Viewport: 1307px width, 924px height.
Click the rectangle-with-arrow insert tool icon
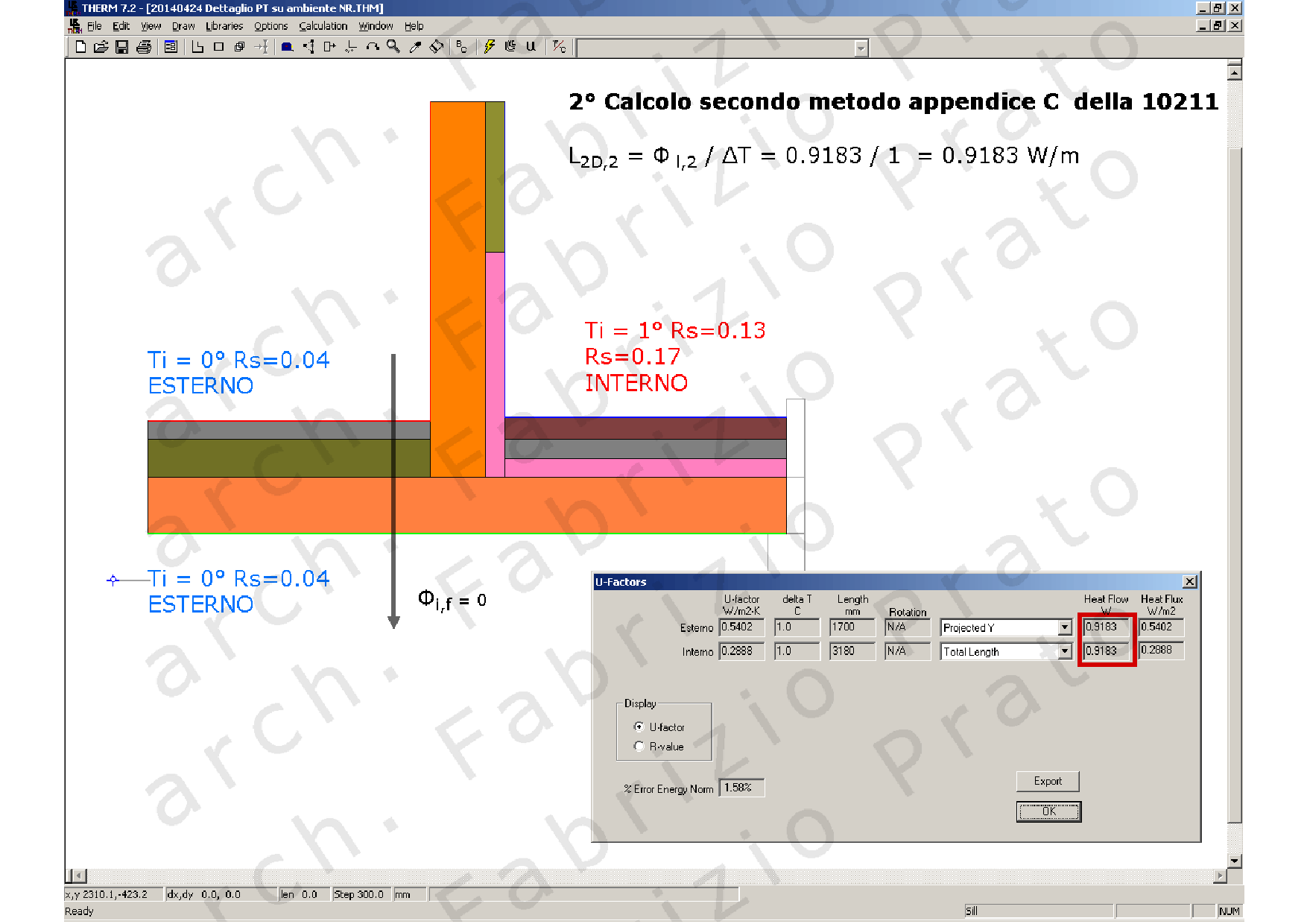coord(329,47)
